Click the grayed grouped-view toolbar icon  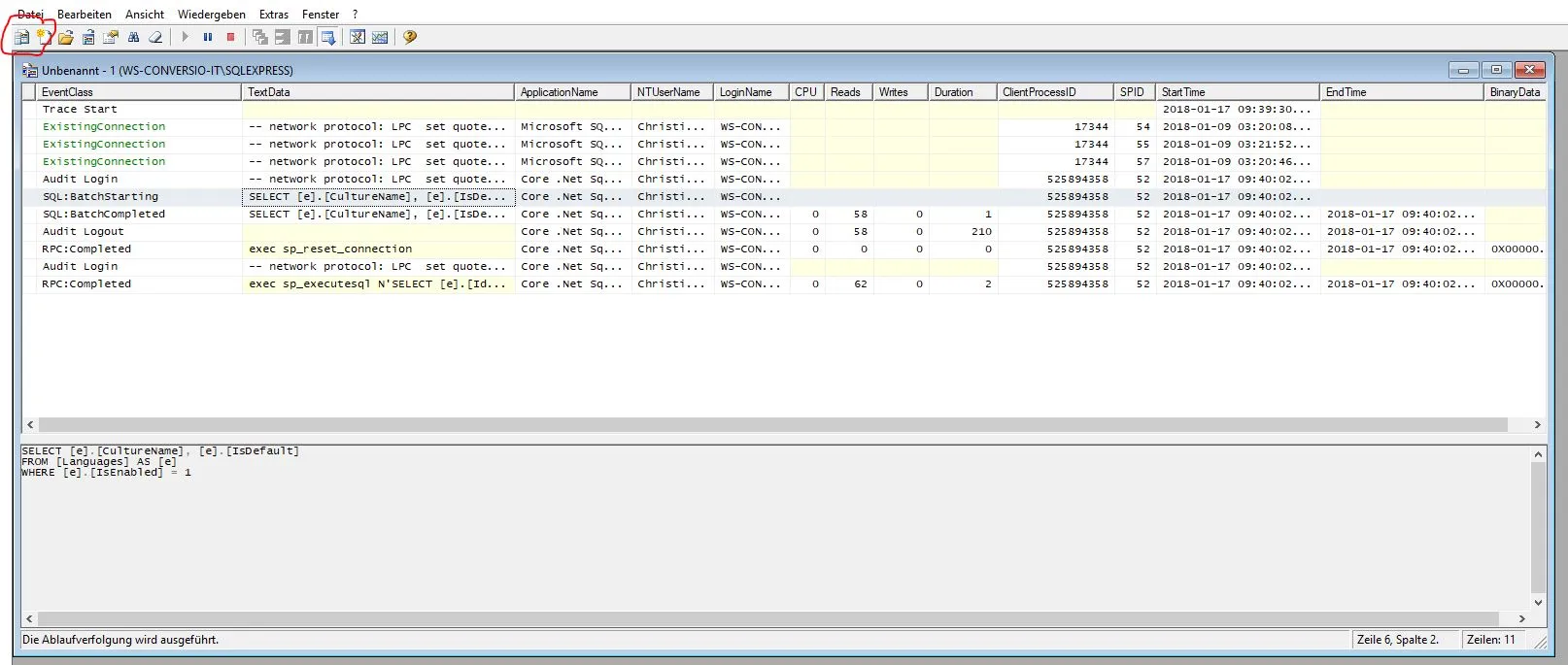[x=260, y=37]
